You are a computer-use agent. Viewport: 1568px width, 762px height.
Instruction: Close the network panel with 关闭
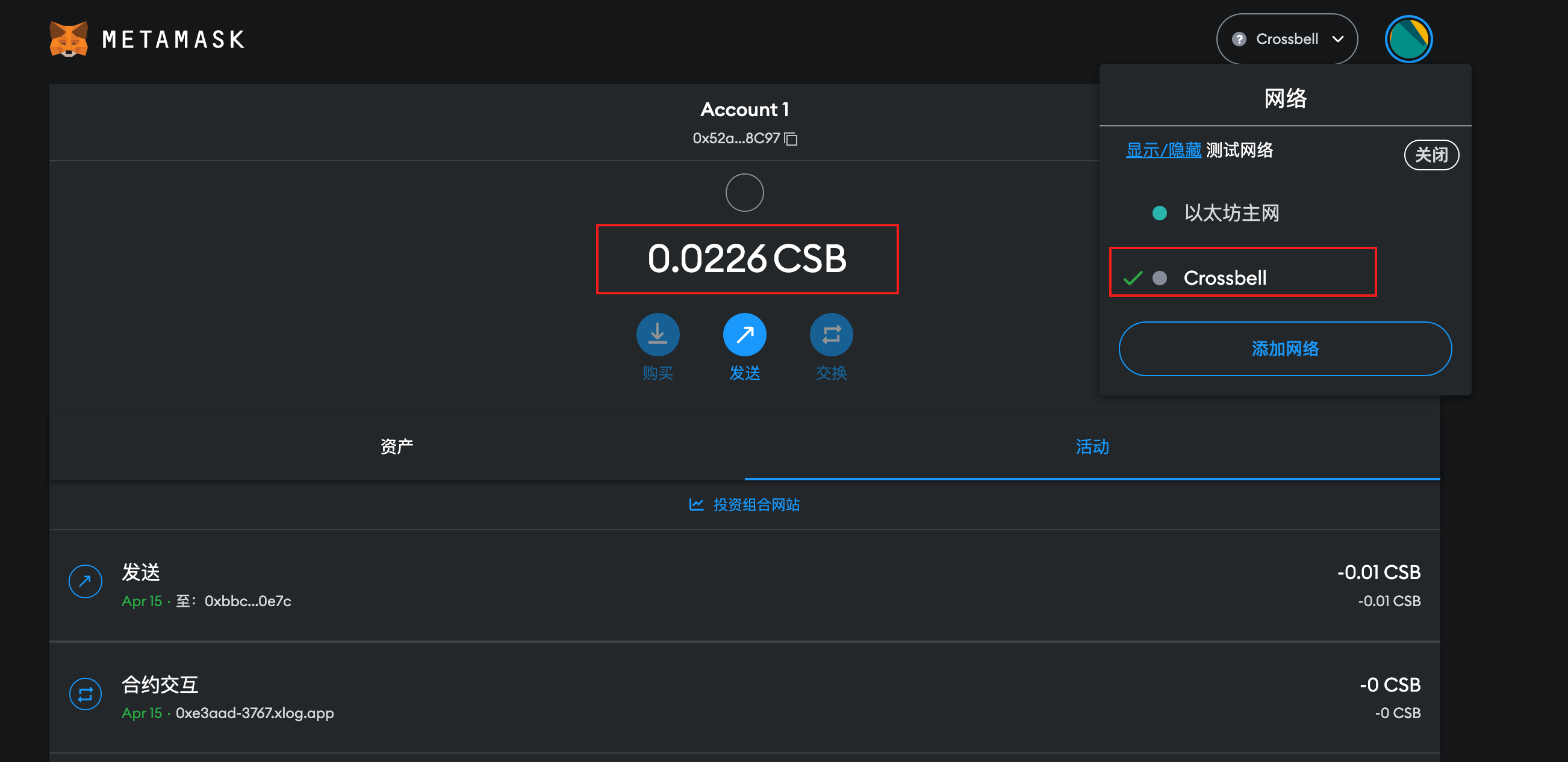point(1431,155)
